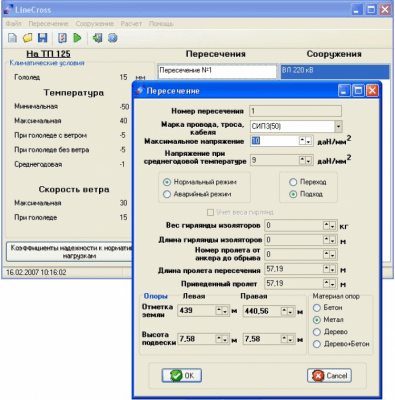Select Нормальный режим radio button
395x400 pixels.
[x=167, y=182]
